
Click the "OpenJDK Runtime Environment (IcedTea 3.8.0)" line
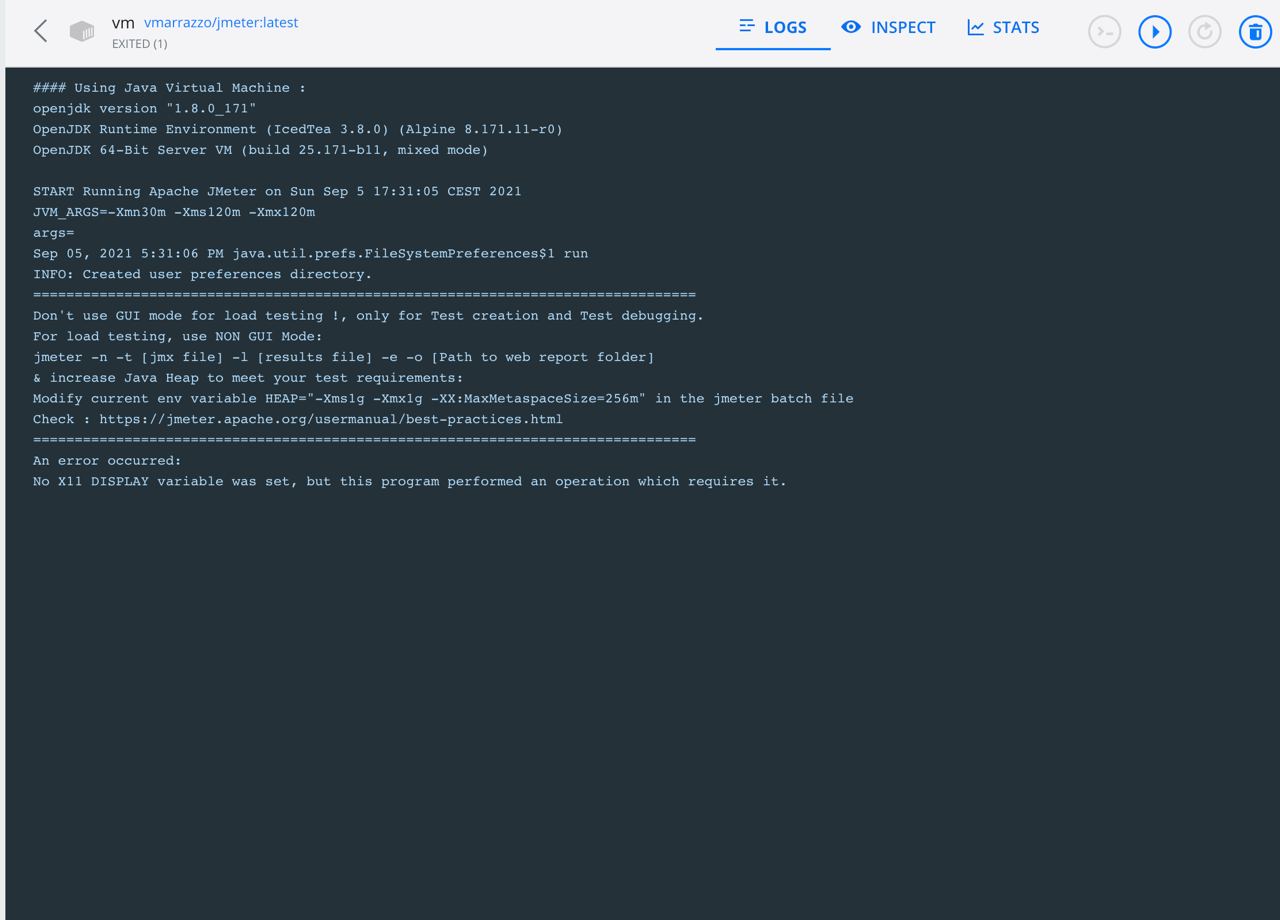tap(298, 129)
